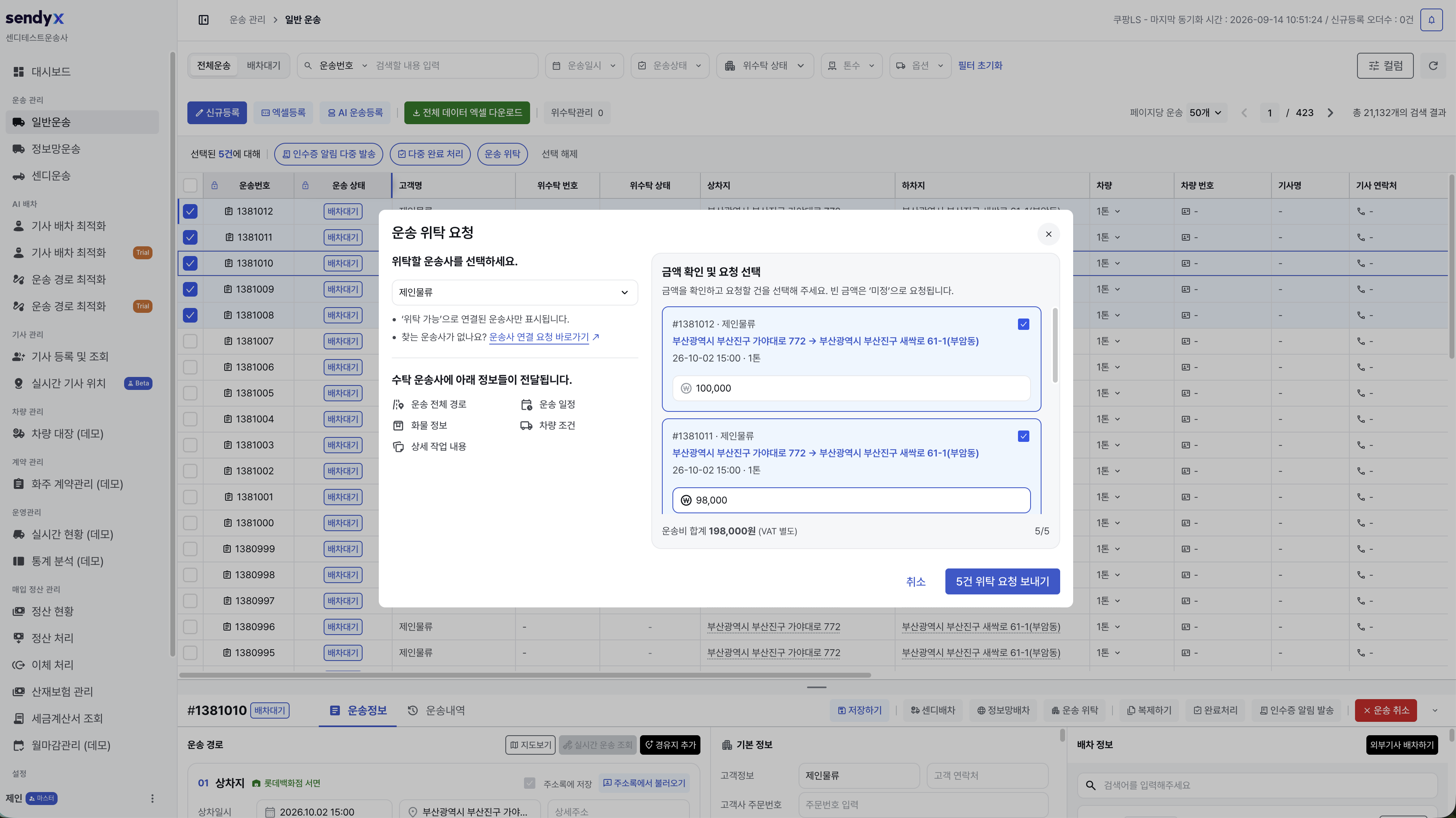The height and width of the screenshot is (818, 1456).
Task: Select the 운송정보 tab
Action: [358, 710]
